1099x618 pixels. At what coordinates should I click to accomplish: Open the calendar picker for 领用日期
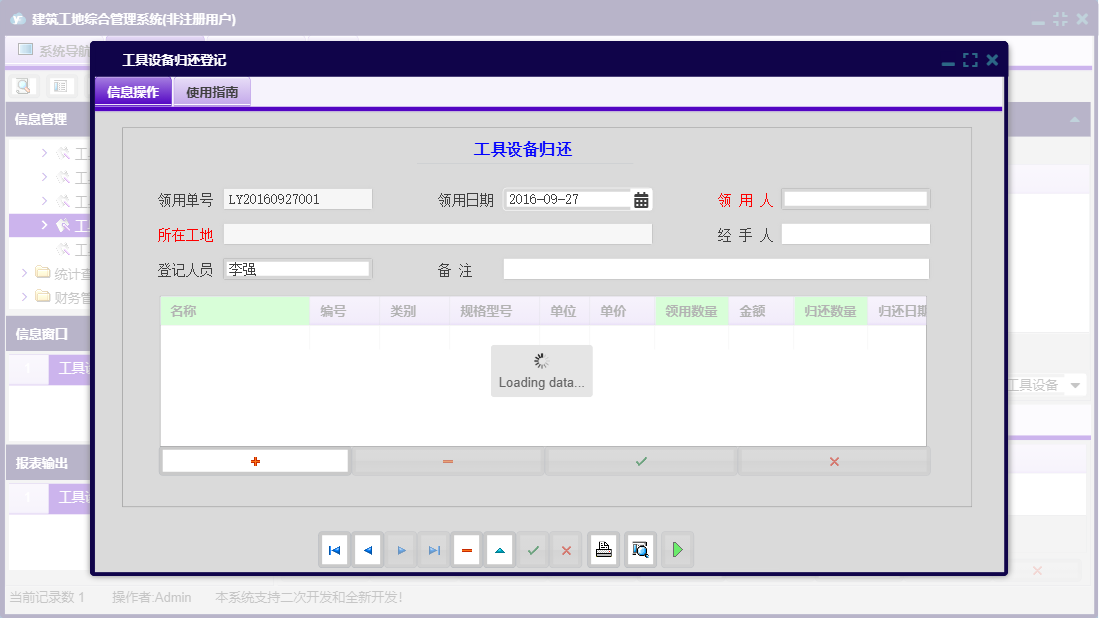pyautogui.click(x=640, y=199)
